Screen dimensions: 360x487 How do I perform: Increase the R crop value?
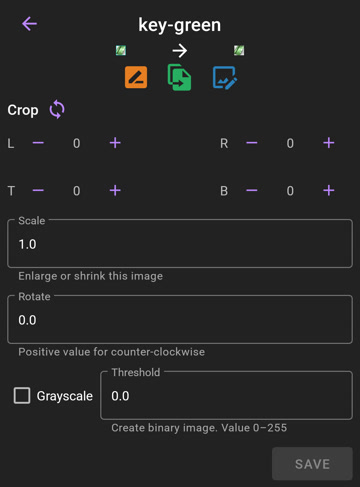click(x=329, y=143)
